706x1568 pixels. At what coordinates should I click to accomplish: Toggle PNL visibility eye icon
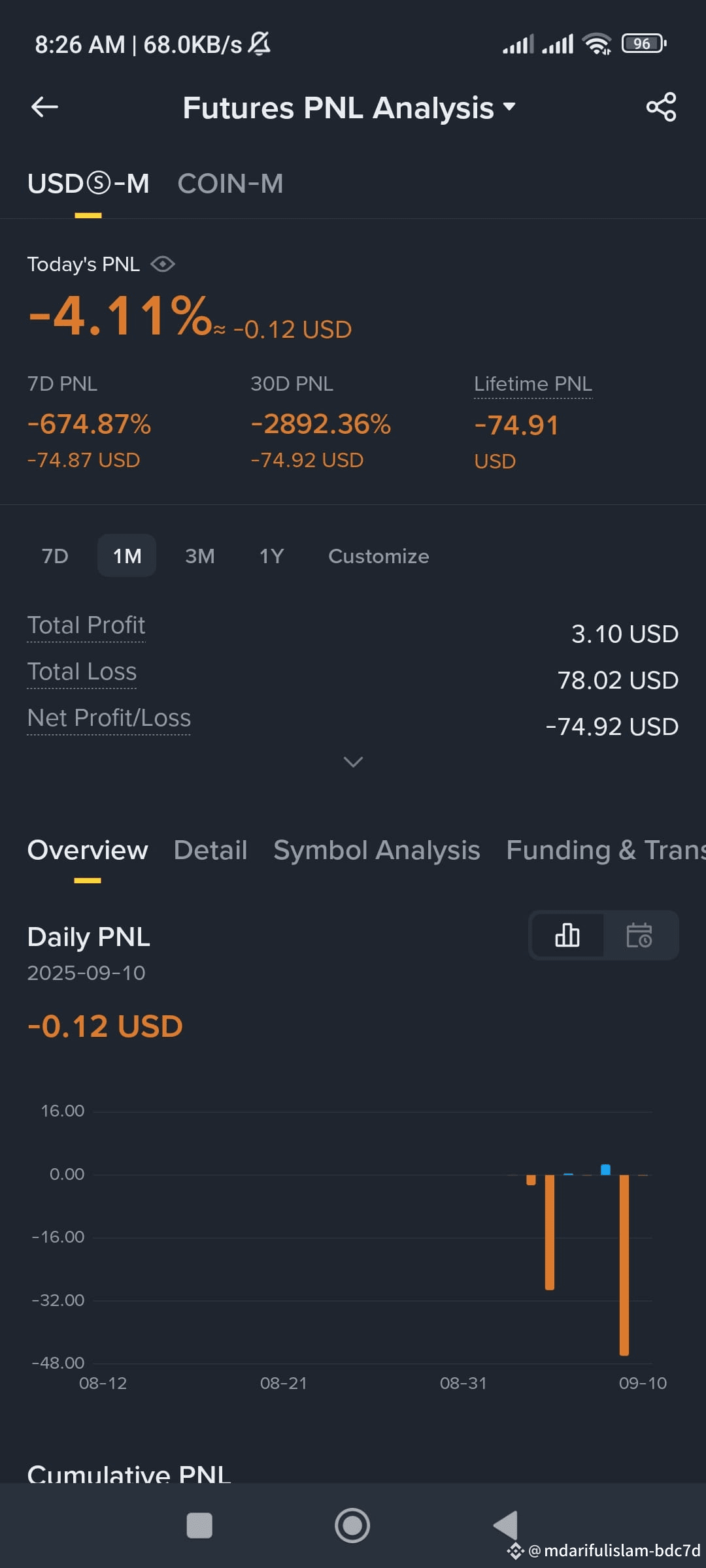pos(162,264)
